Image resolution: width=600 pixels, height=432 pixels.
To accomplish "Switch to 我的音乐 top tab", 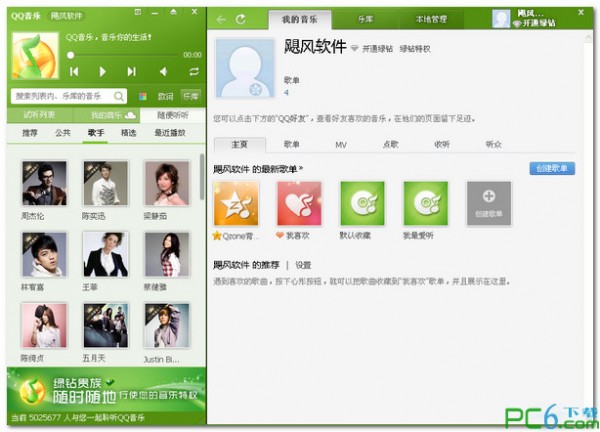I will 300,20.
